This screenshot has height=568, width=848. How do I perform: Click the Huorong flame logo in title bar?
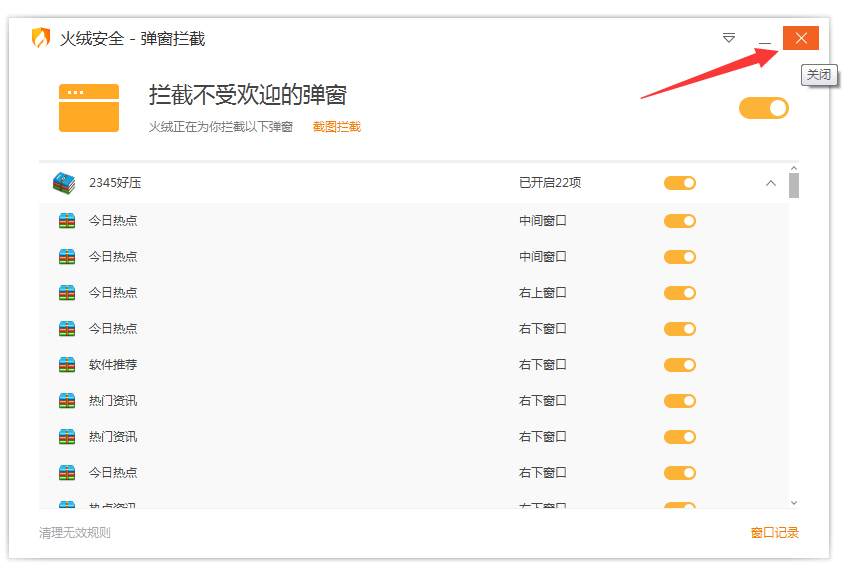click(41, 38)
